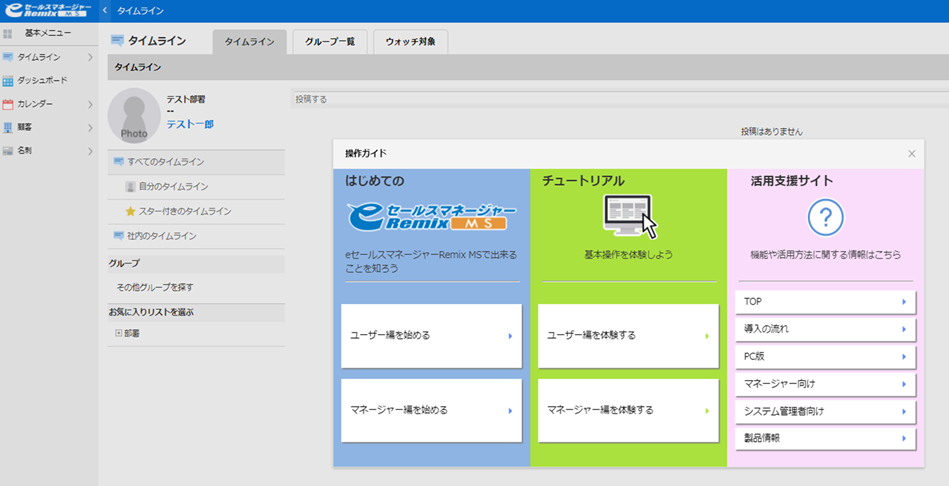Expand the カレンダー sidebar submenu arrow
This screenshot has width=949, height=486.
pos(90,104)
